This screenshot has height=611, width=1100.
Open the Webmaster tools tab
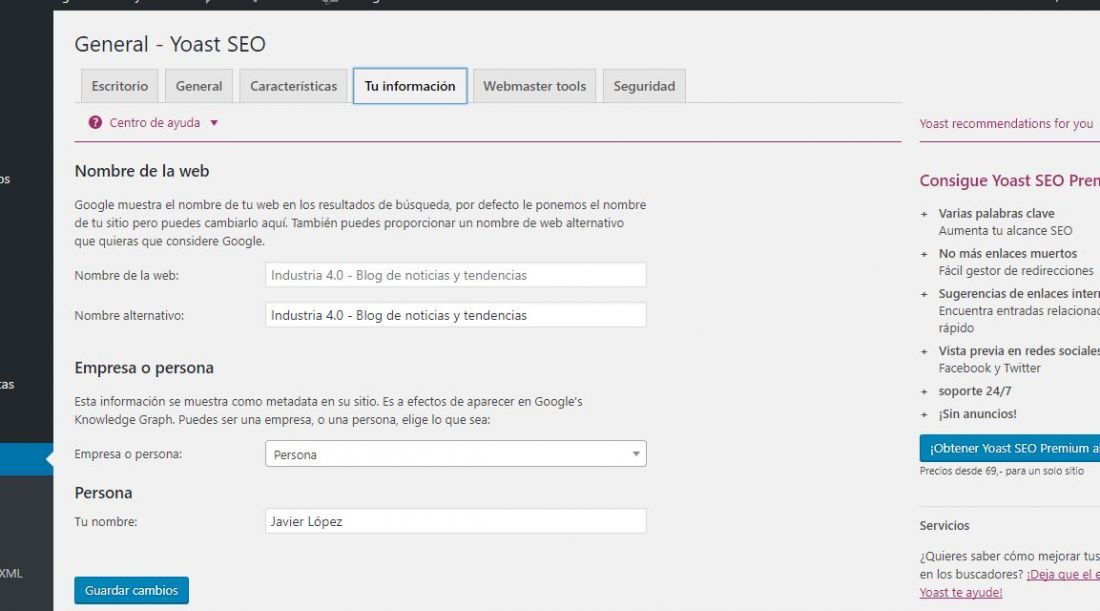[x=535, y=86]
